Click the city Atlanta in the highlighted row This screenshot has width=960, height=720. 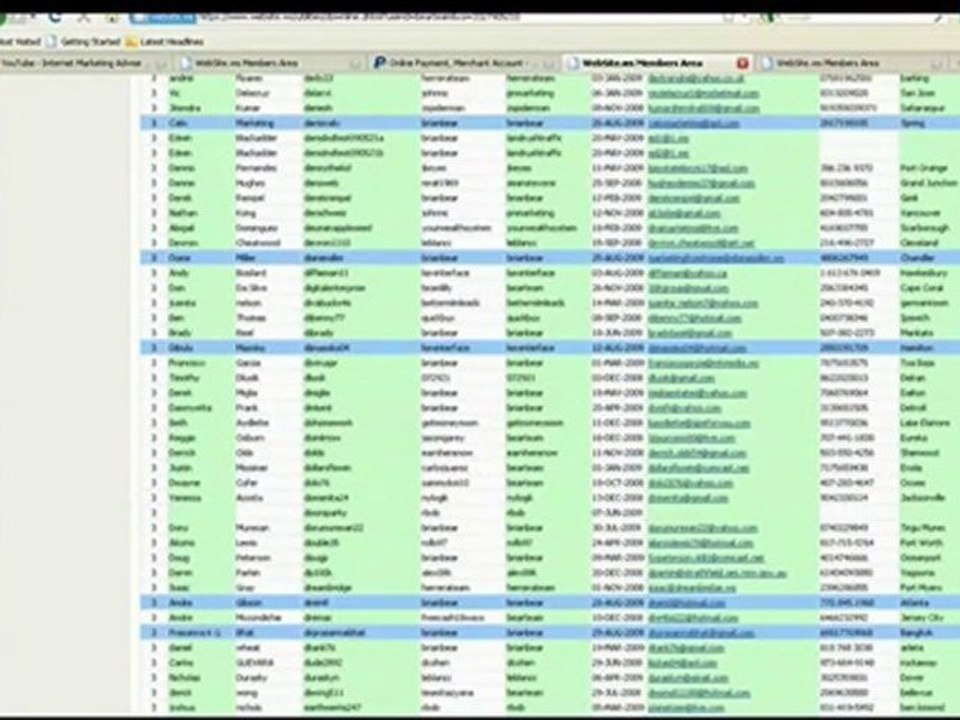click(x=915, y=603)
